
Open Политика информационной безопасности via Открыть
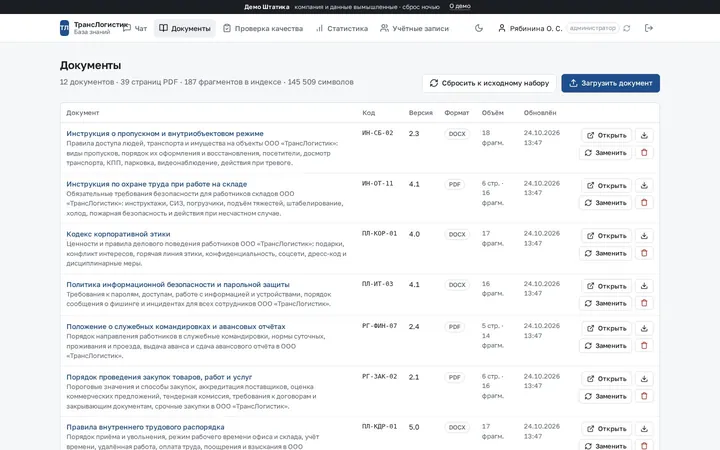607,286
